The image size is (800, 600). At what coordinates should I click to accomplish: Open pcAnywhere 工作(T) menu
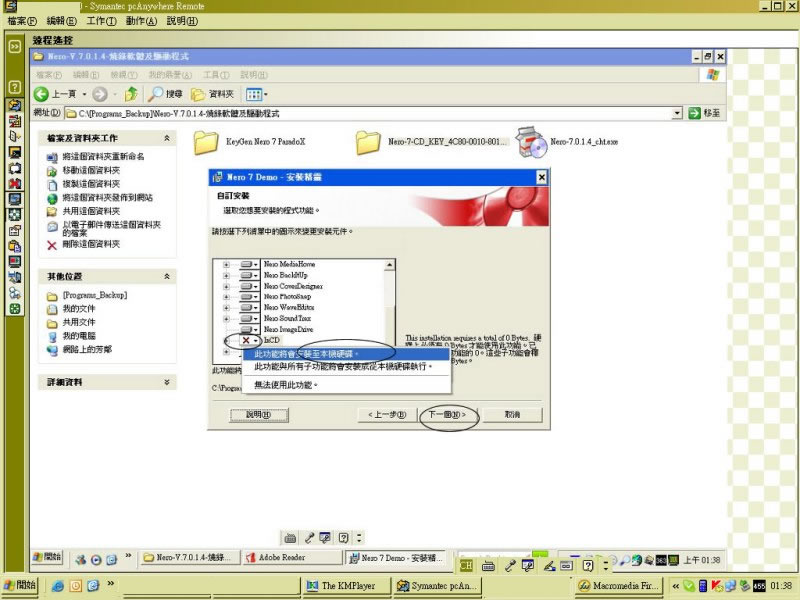click(102, 21)
